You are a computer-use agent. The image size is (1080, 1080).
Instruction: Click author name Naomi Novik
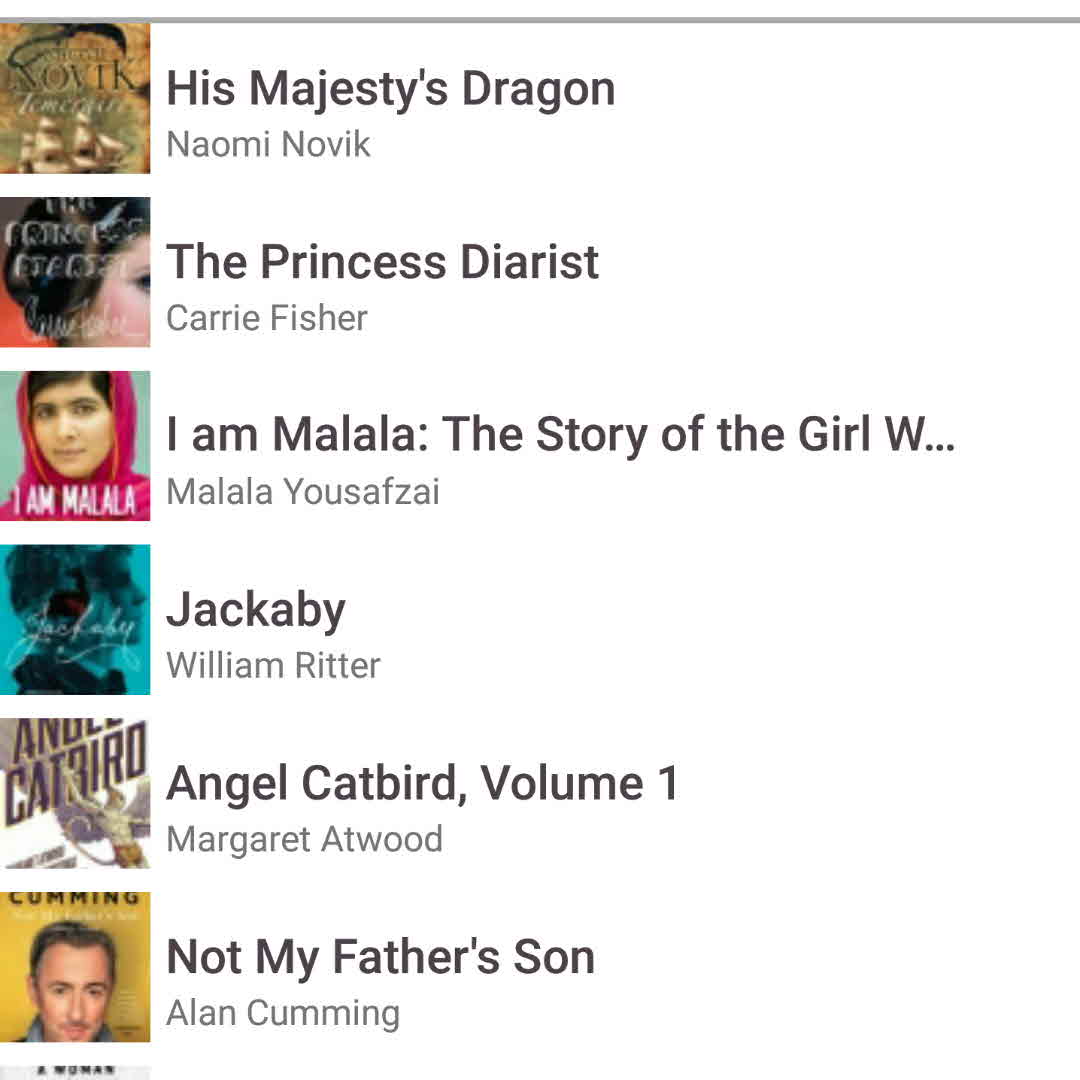[268, 144]
